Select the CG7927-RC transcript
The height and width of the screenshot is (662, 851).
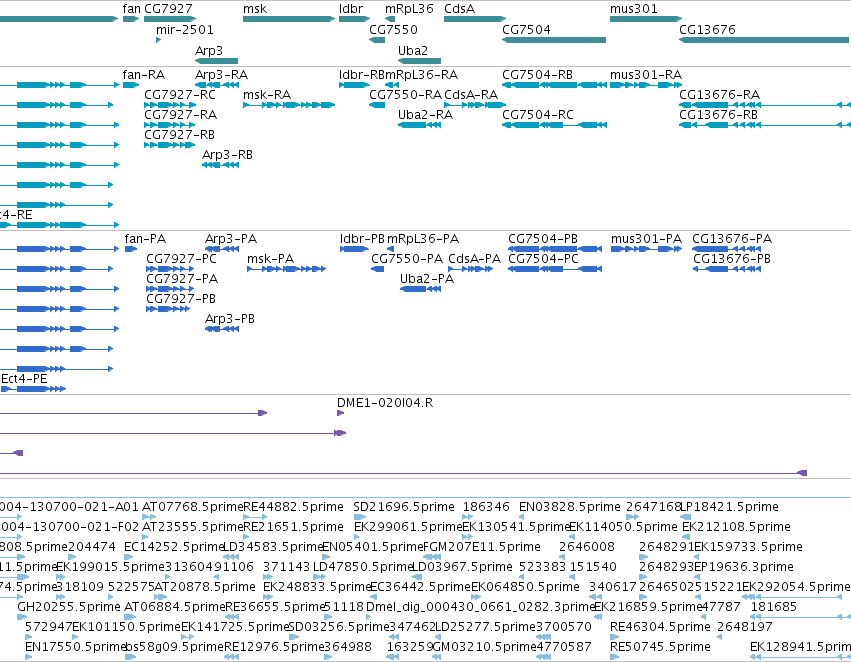(170, 105)
